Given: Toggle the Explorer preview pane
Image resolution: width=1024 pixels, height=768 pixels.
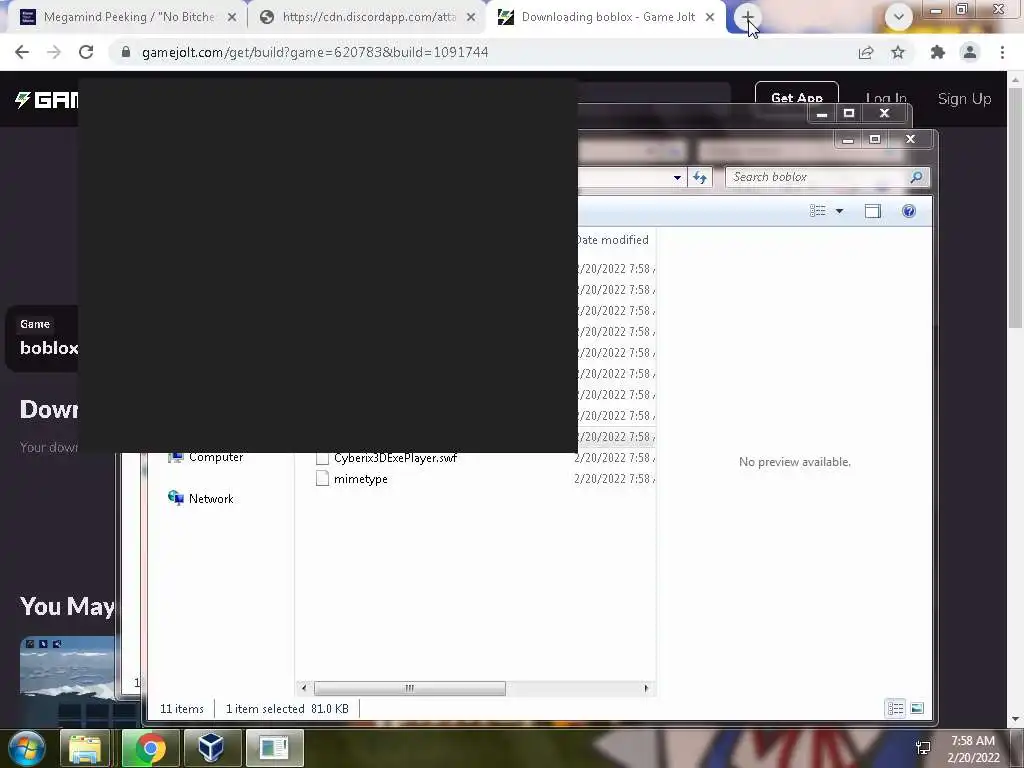Looking at the screenshot, I should (872, 211).
